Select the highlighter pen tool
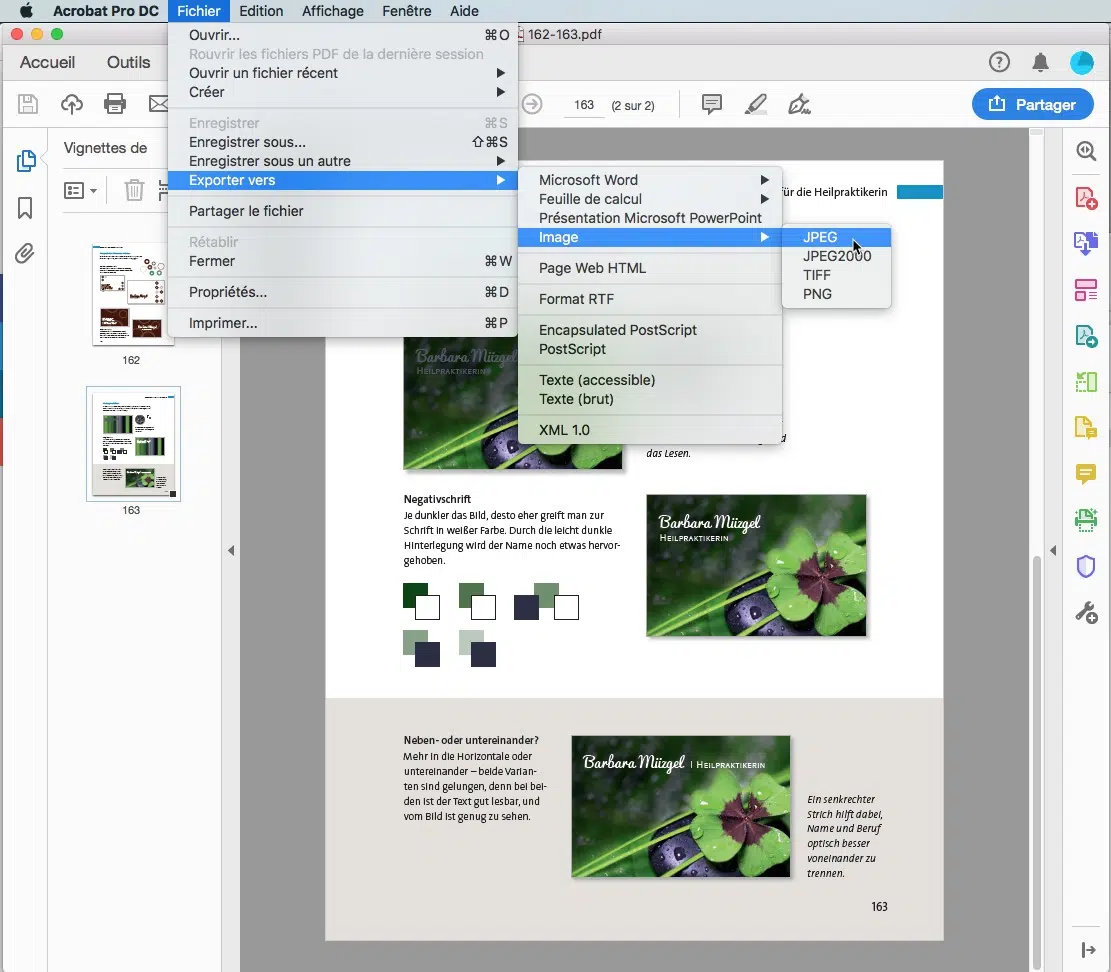This screenshot has height=972, width=1111. click(756, 104)
